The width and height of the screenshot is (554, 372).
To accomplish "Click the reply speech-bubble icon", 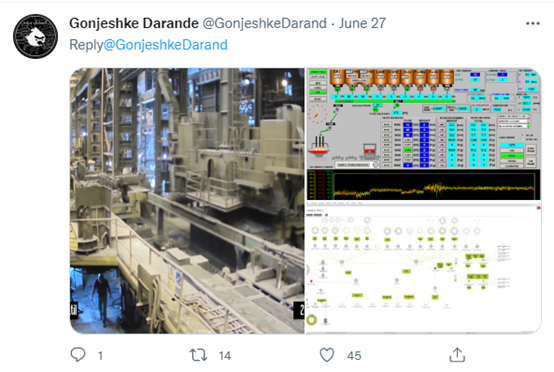I will (x=78, y=355).
